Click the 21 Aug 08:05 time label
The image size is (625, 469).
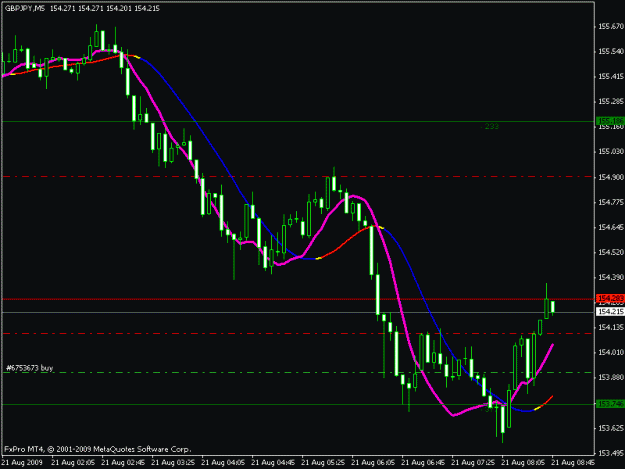(523, 463)
